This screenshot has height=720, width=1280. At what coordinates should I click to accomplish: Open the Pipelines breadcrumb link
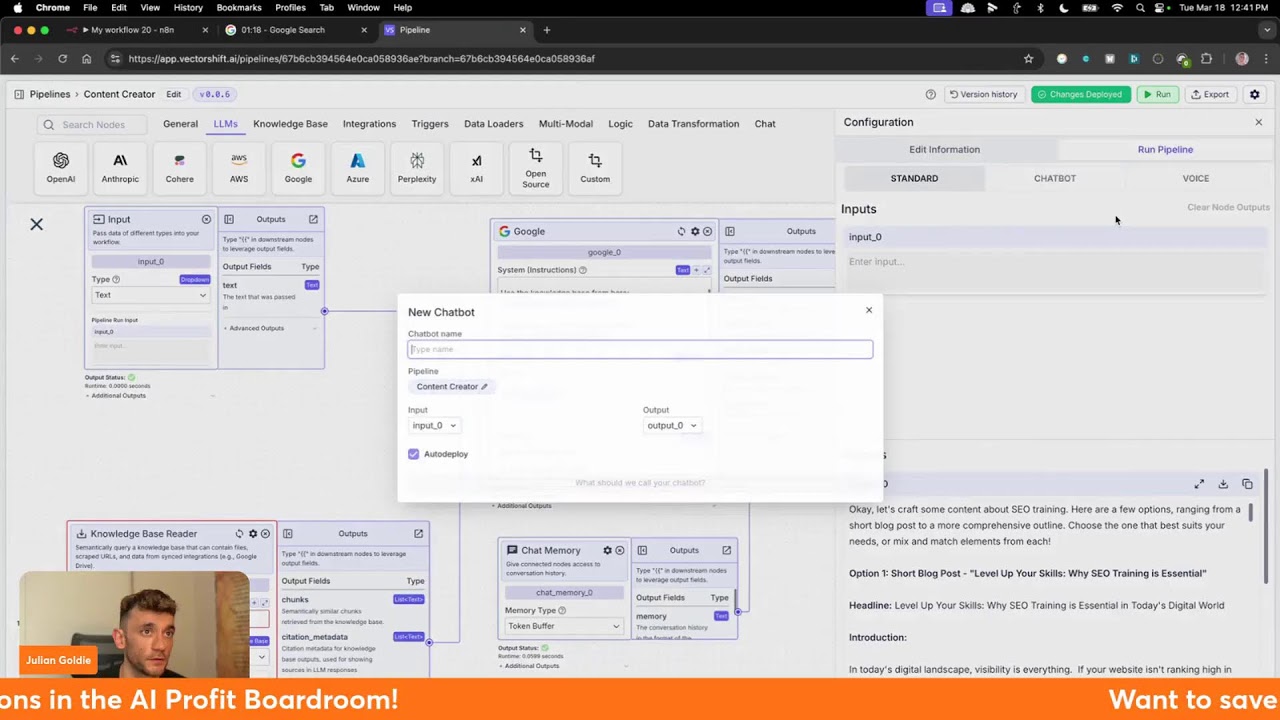pos(50,94)
